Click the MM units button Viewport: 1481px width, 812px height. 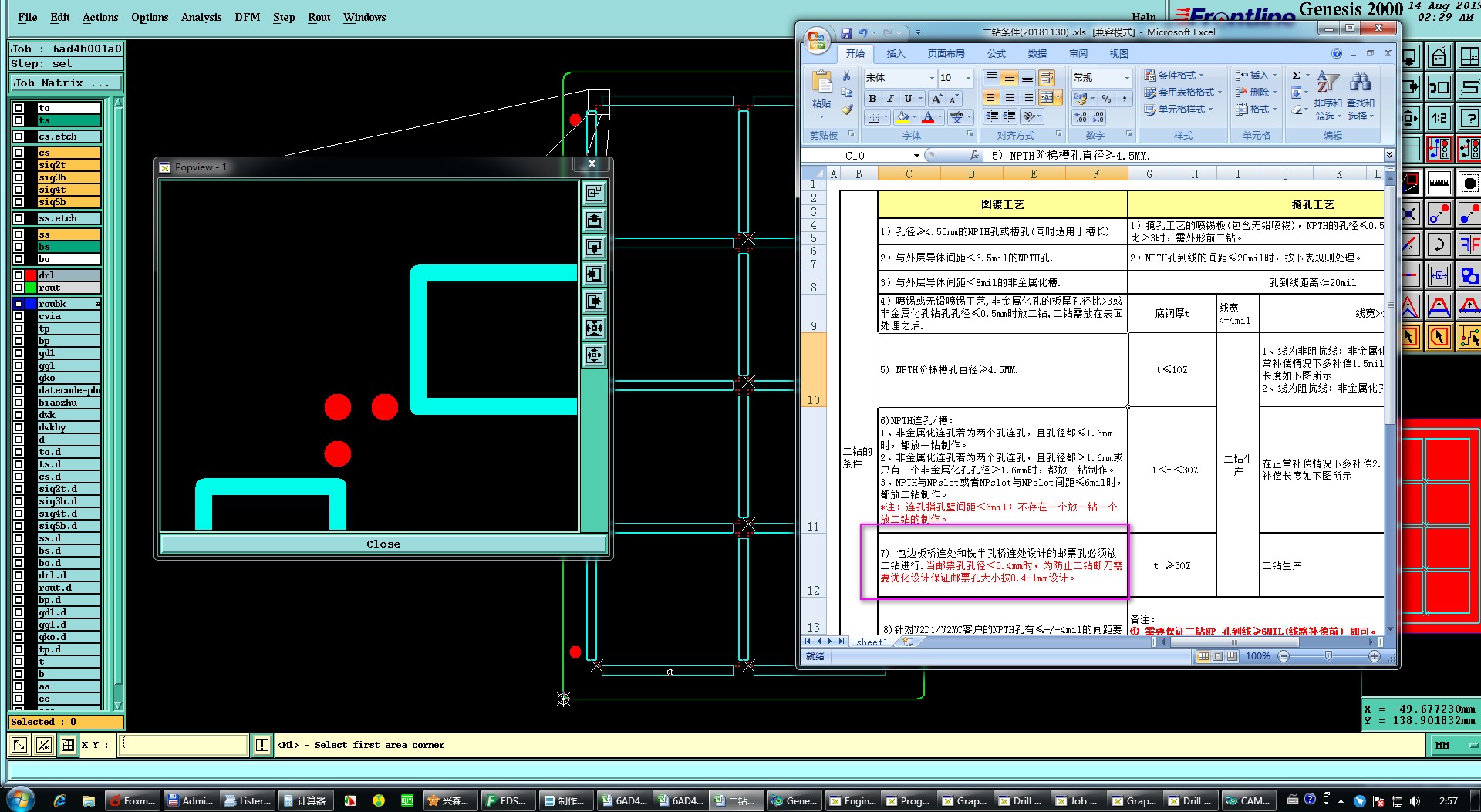point(1455,746)
